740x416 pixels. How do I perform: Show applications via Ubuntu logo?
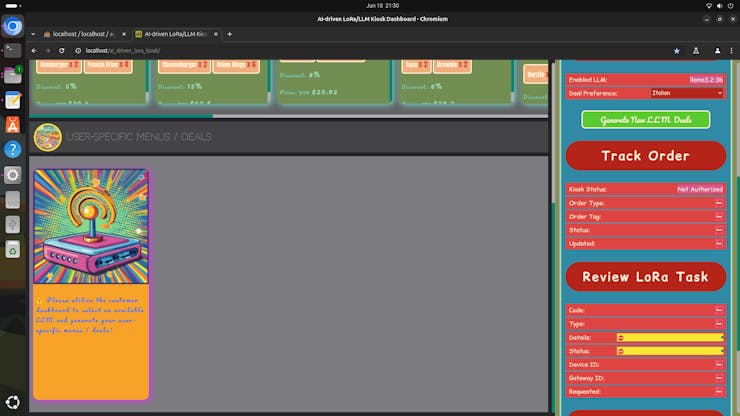(x=13, y=402)
